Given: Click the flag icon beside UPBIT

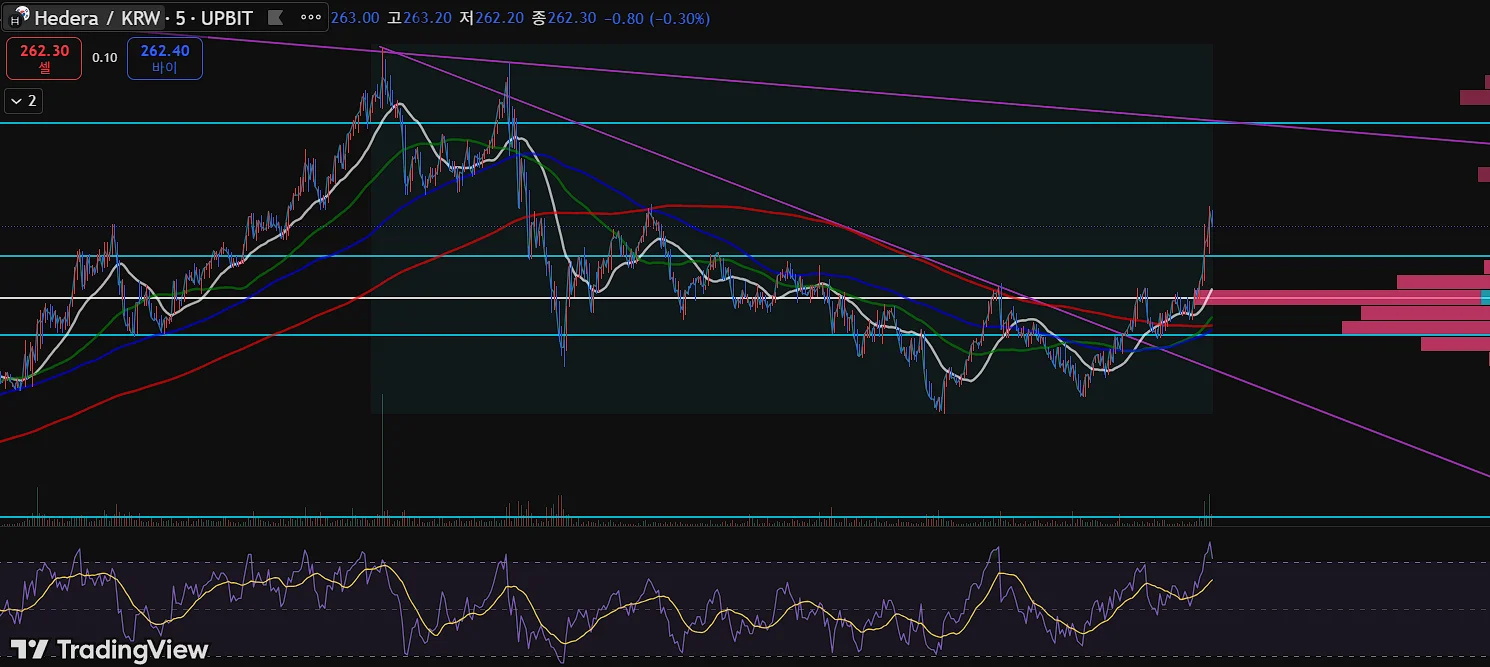Looking at the screenshot, I should pos(276,17).
